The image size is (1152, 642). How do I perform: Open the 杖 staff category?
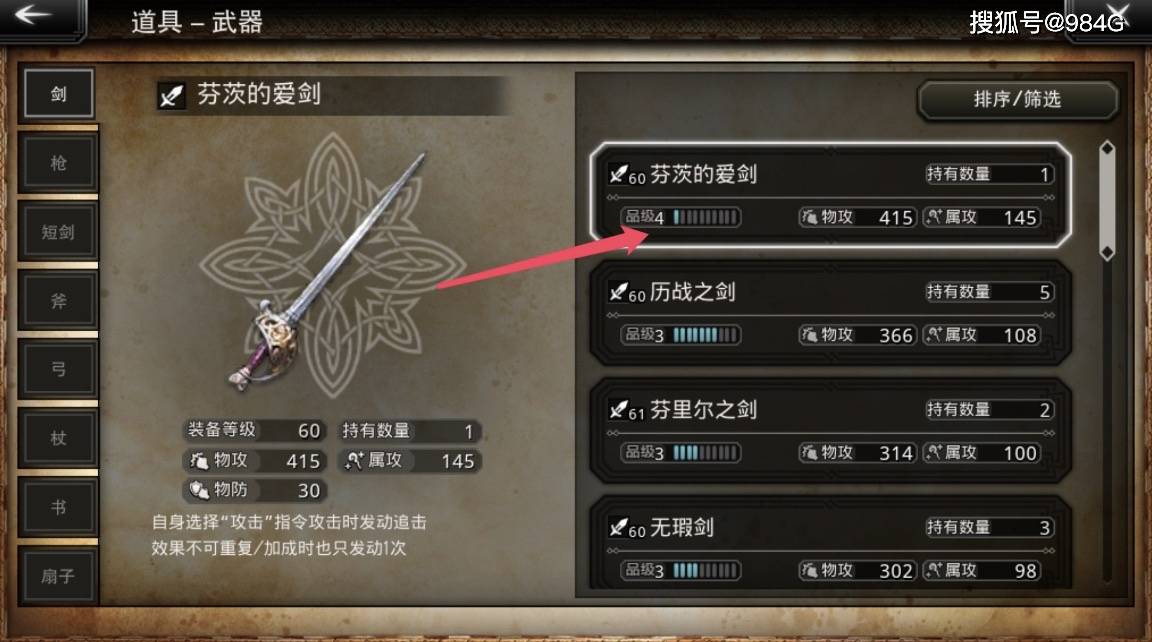[x=59, y=439]
